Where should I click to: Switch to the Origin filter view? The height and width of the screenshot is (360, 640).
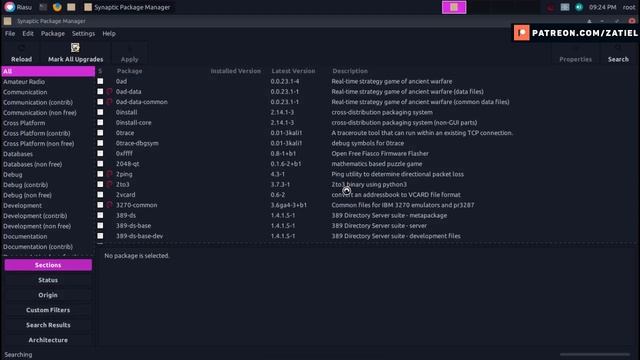[48, 295]
